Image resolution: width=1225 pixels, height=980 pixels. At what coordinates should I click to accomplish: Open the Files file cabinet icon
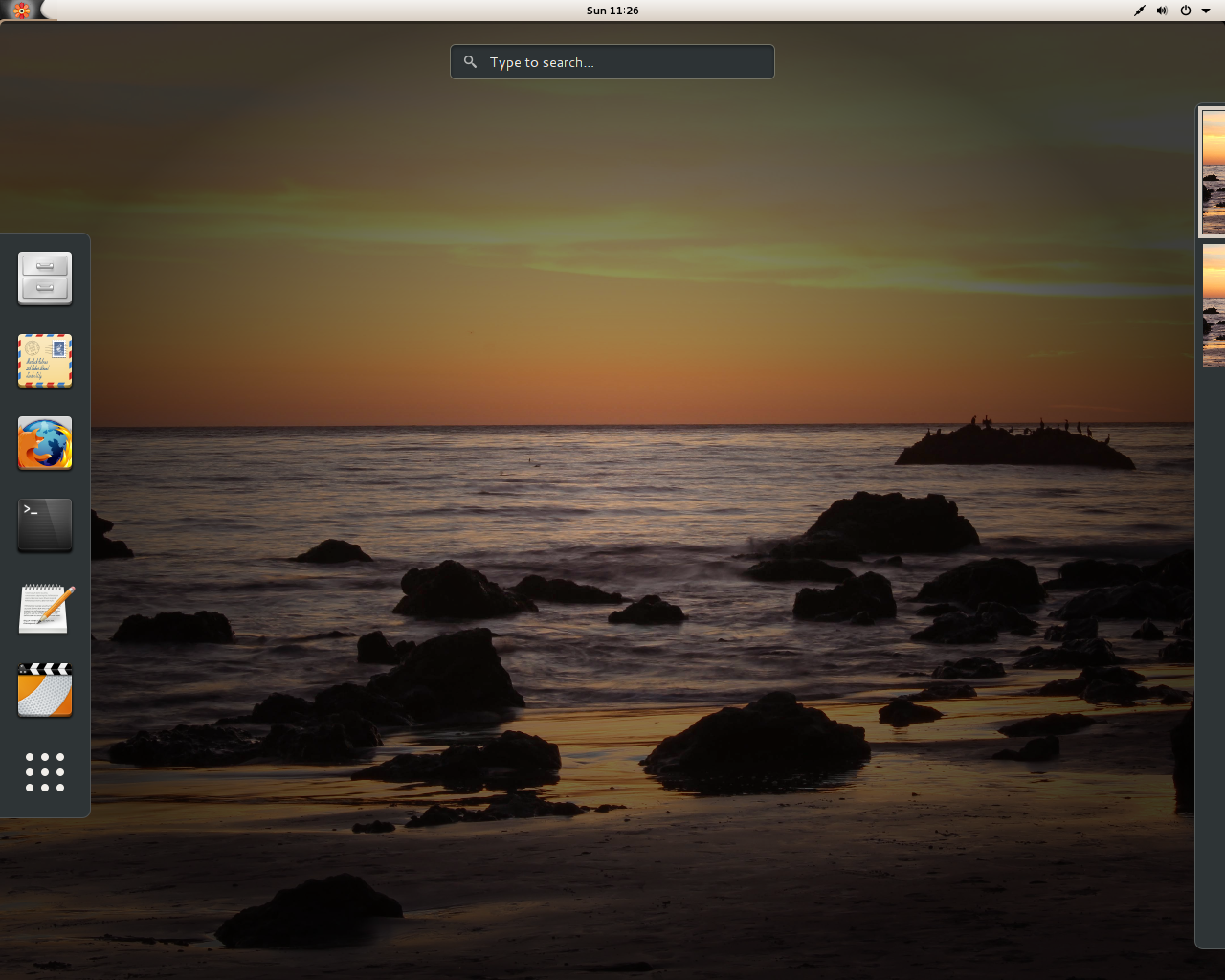click(45, 278)
